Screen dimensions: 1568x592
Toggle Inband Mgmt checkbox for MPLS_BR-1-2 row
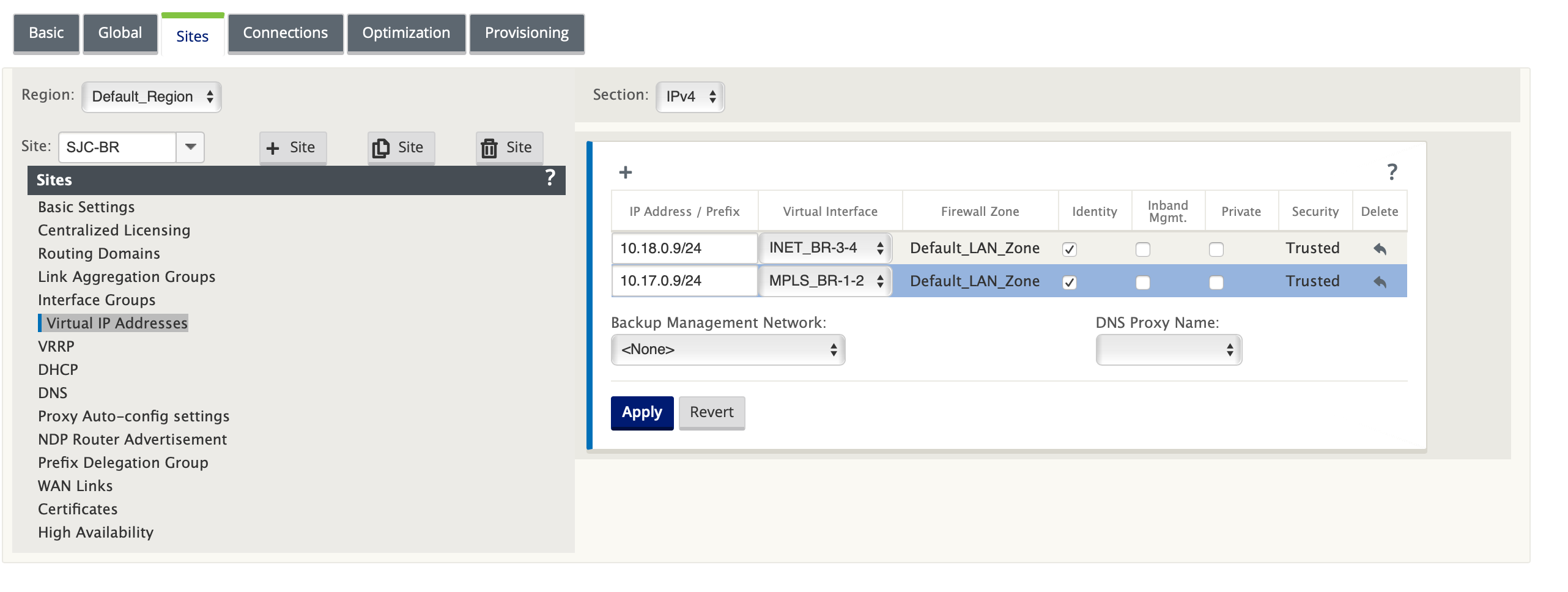[x=1143, y=282]
